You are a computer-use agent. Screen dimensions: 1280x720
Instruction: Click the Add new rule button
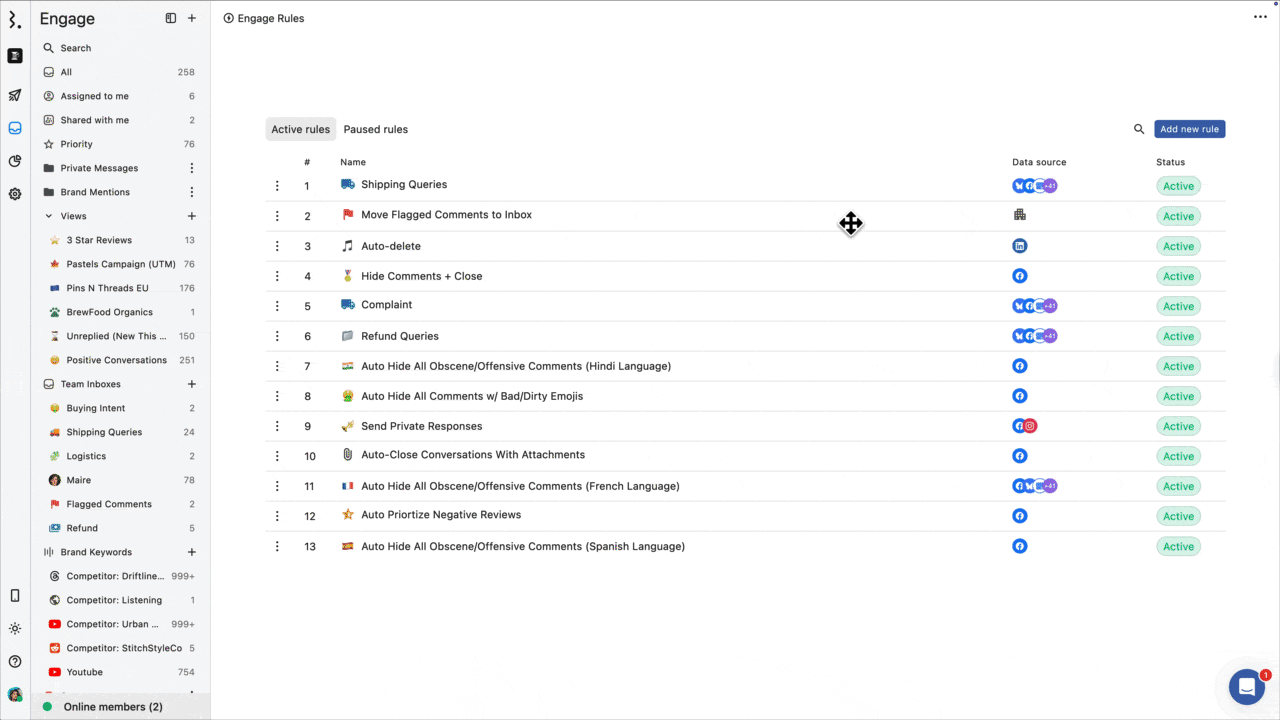(x=1189, y=129)
